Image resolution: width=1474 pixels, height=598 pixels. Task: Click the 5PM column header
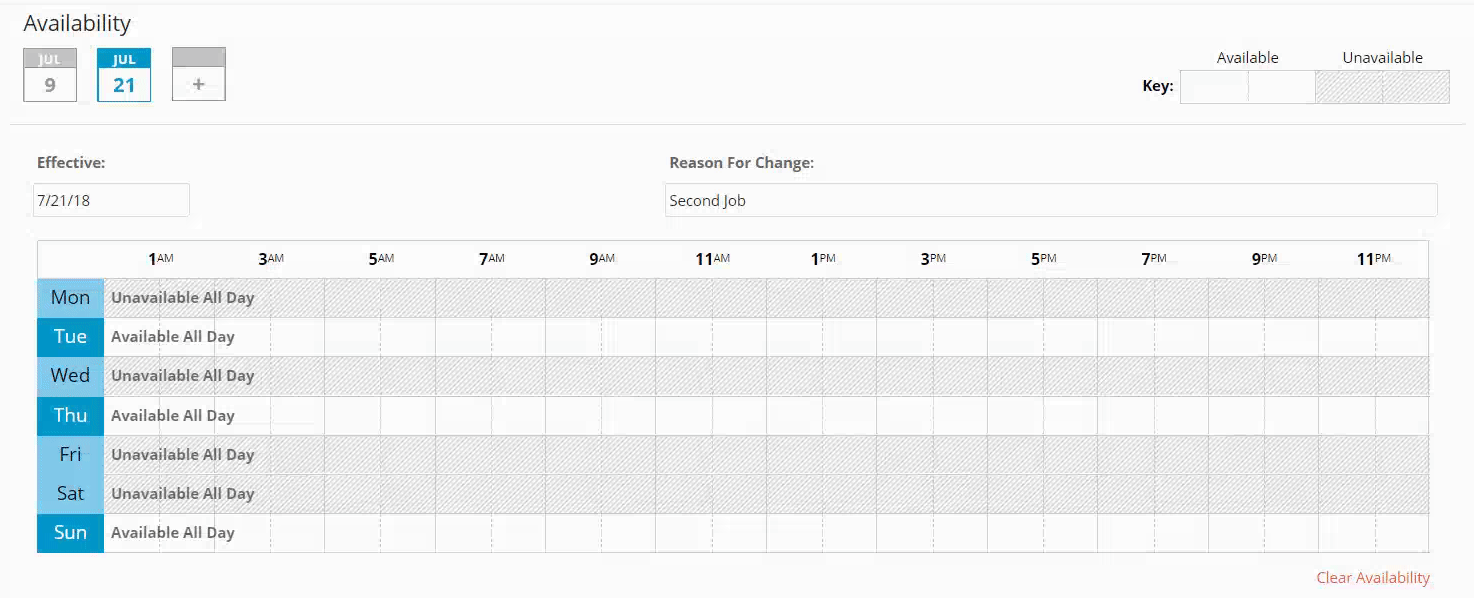point(1043,259)
